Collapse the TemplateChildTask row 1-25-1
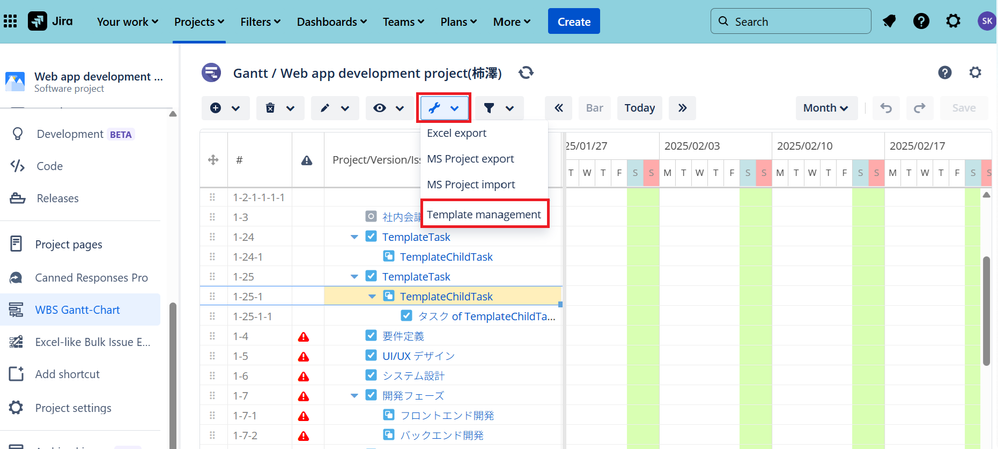Viewport: 998px width, 449px height. coord(372,296)
